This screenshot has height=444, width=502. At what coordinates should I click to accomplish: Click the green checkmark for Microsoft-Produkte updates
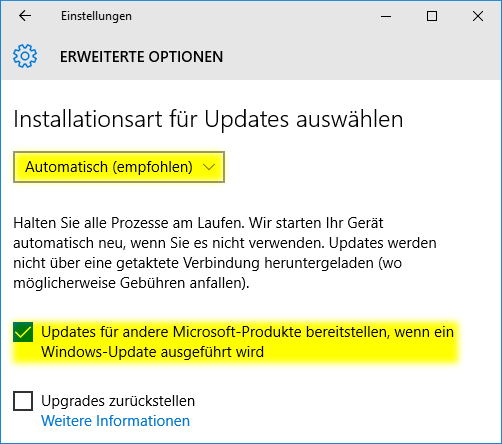pyautogui.click(x=23, y=332)
